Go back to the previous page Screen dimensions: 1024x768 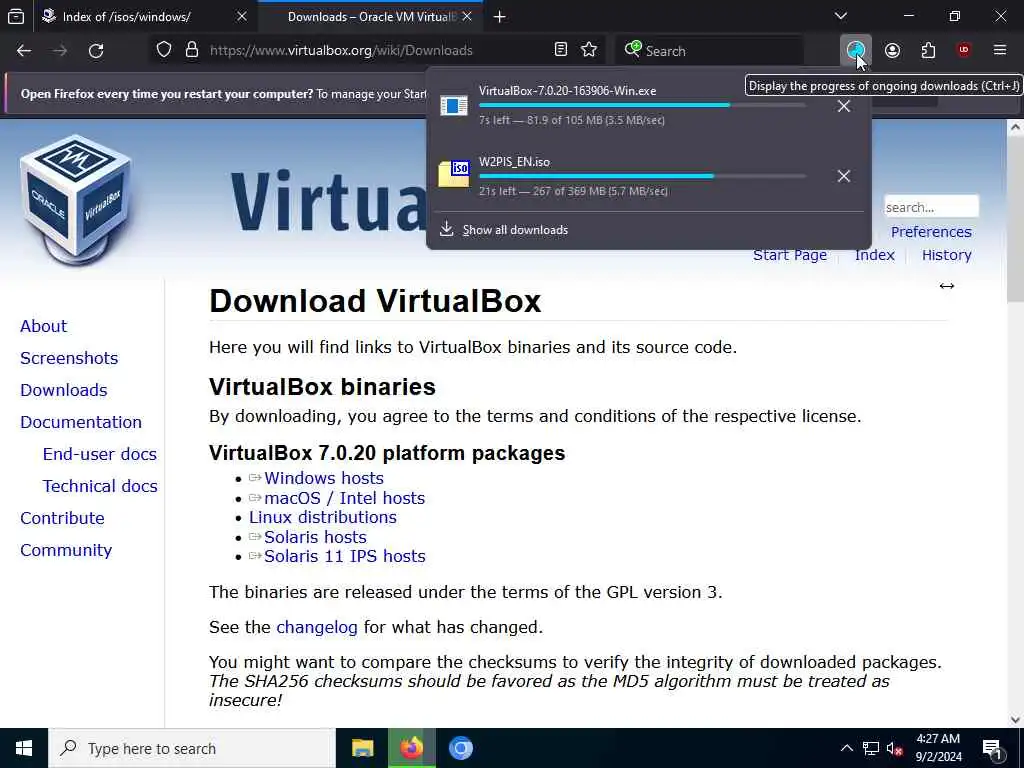(x=24, y=50)
